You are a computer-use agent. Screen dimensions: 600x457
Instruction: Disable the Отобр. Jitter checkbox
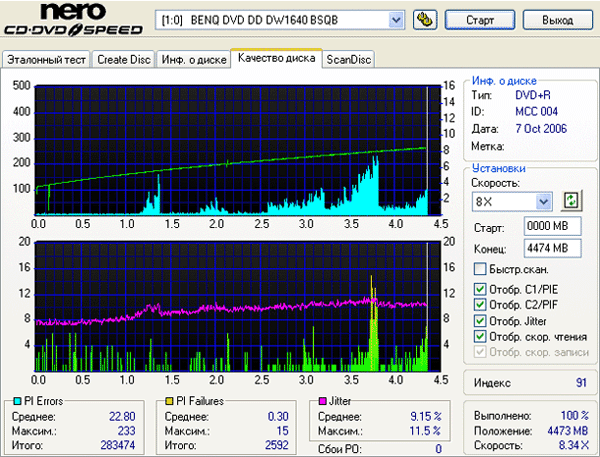(481, 321)
